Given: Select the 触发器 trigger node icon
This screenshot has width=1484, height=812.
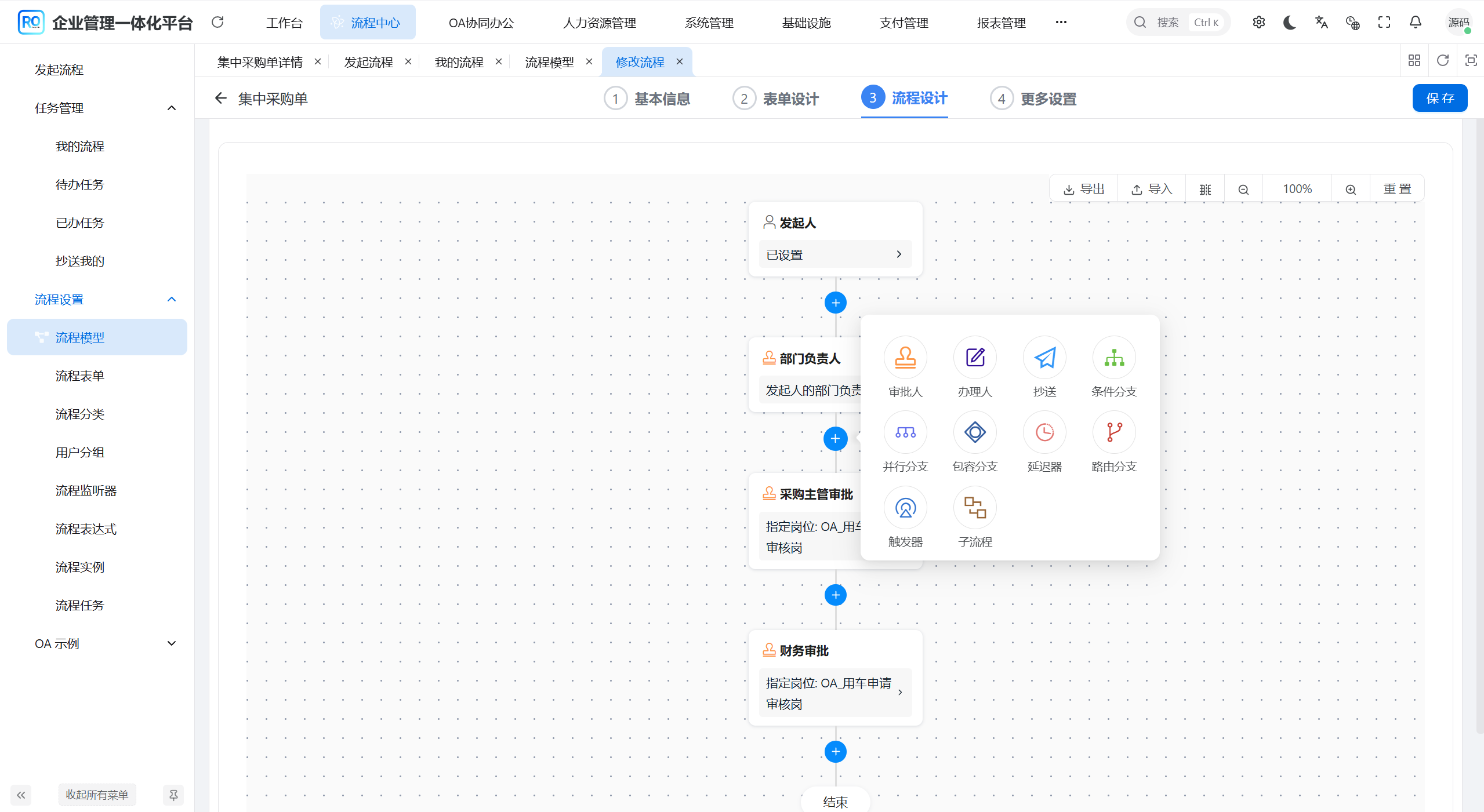Looking at the screenshot, I should click(x=905, y=508).
